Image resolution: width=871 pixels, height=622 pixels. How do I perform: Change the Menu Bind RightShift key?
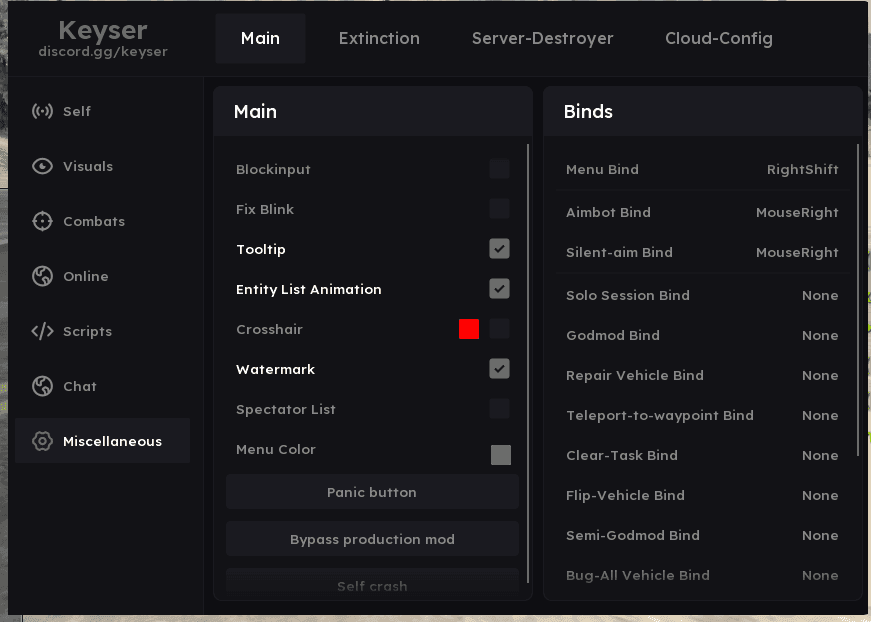coord(802,170)
